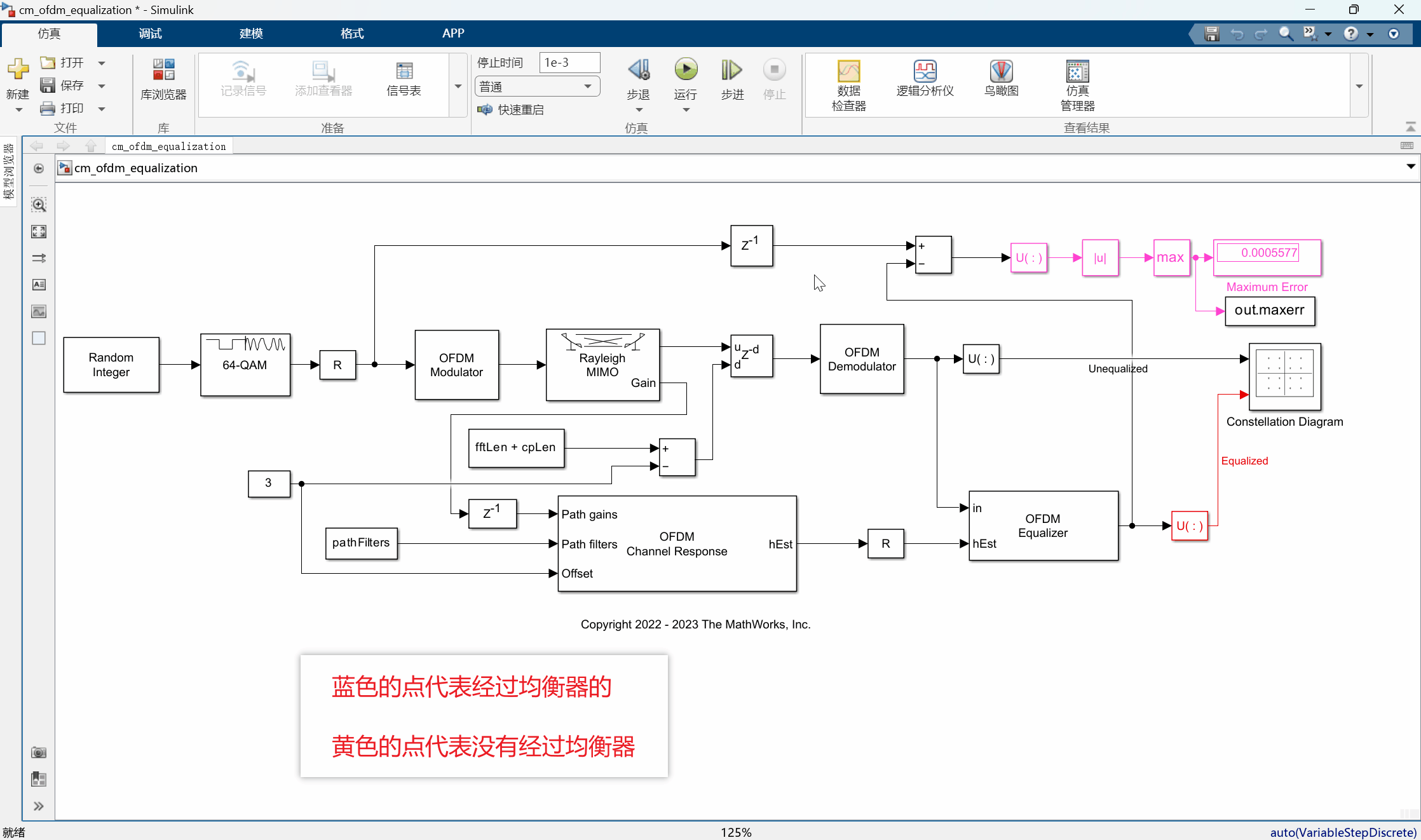Click the Fit to View palette icon
The height and width of the screenshot is (840, 1421).
tap(39, 231)
